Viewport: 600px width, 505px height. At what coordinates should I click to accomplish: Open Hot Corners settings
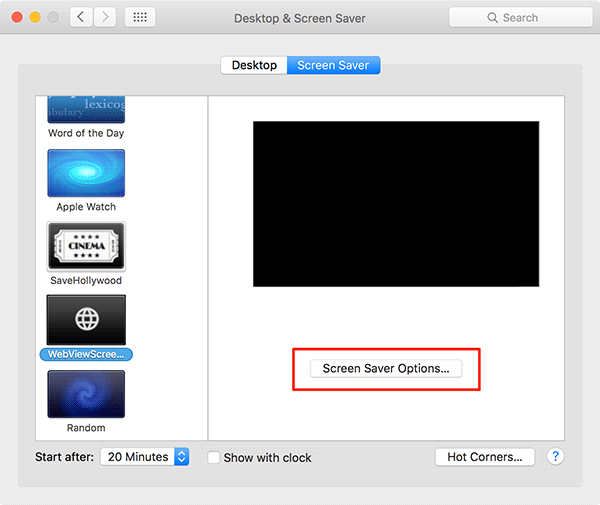coord(484,457)
